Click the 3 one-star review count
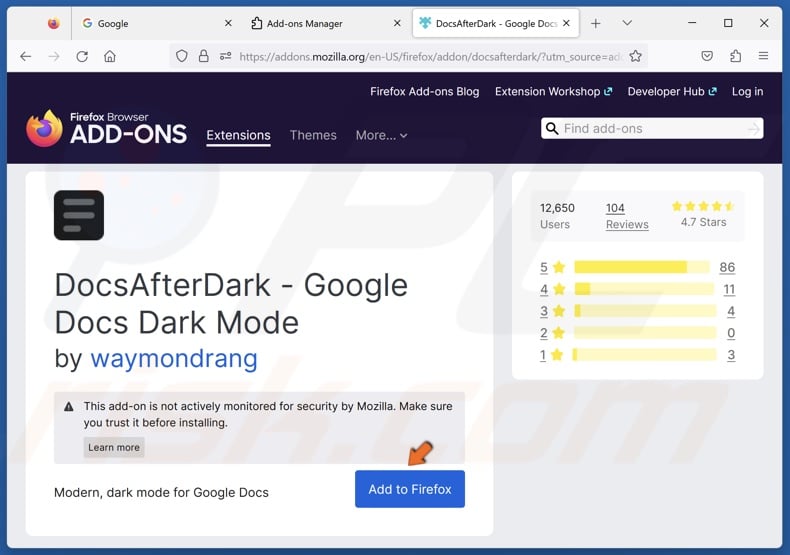The image size is (790, 555). [731, 355]
